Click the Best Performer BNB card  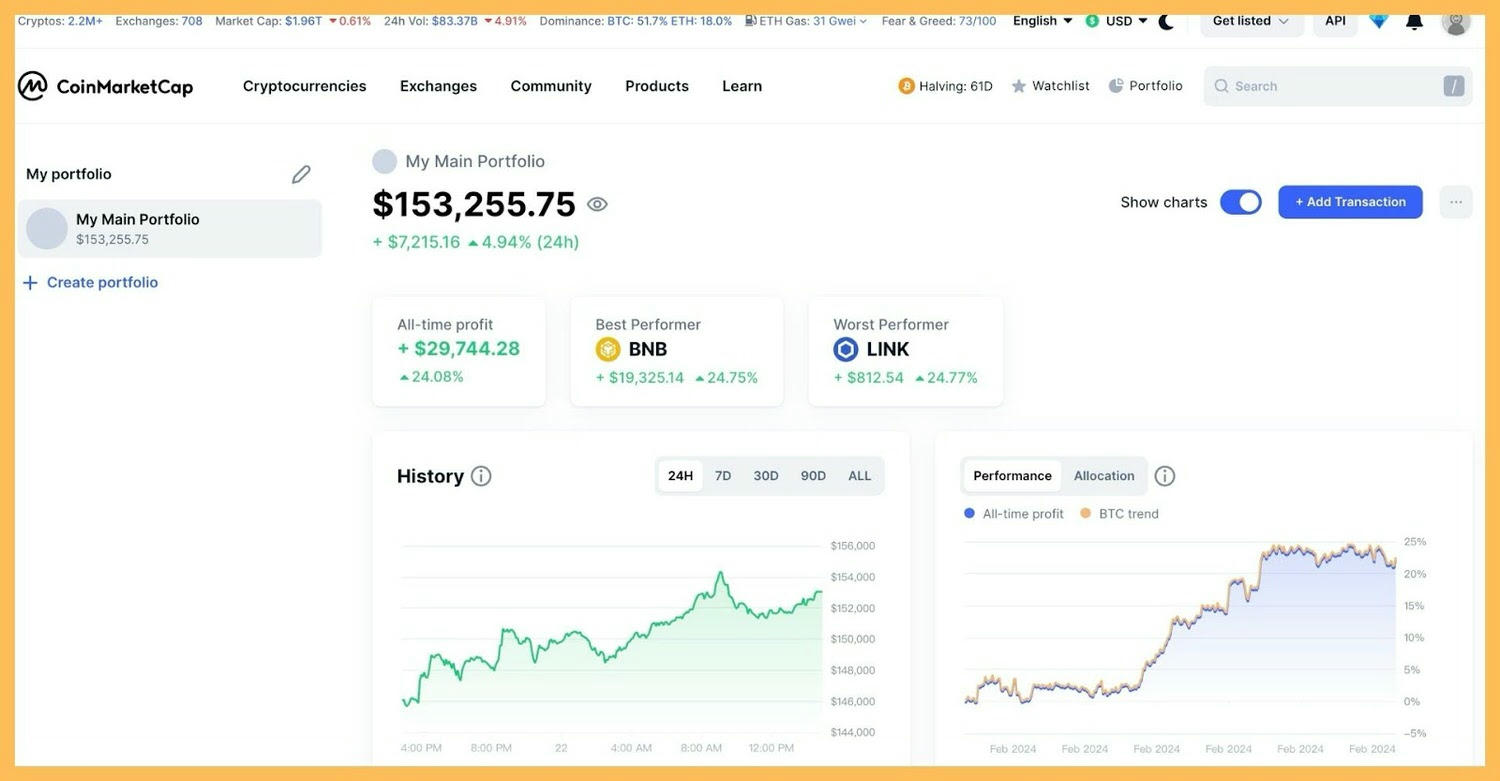pyautogui.click(x=677, y=351)
